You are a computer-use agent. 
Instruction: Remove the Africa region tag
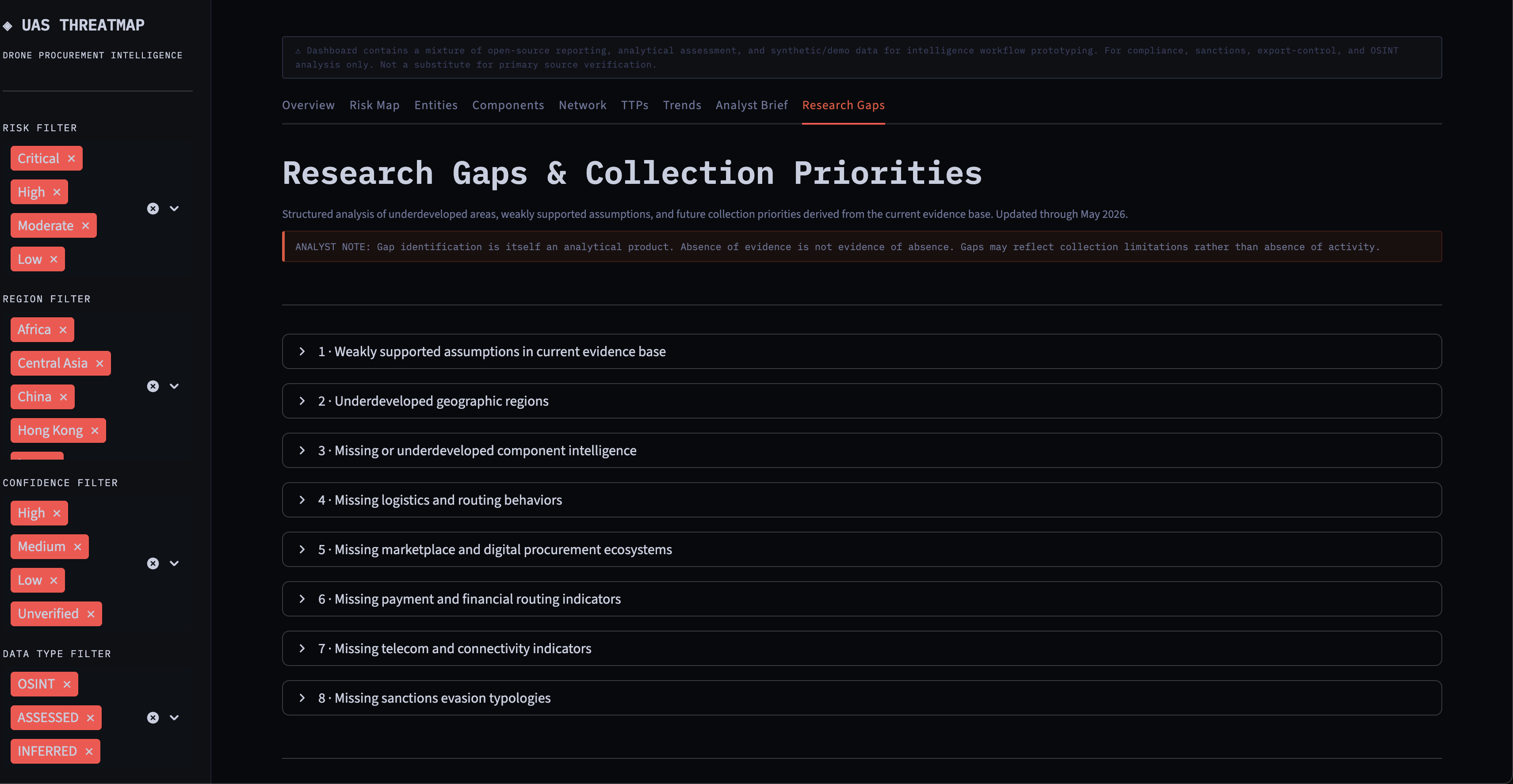pyautogui.click(x=63, y=329)
